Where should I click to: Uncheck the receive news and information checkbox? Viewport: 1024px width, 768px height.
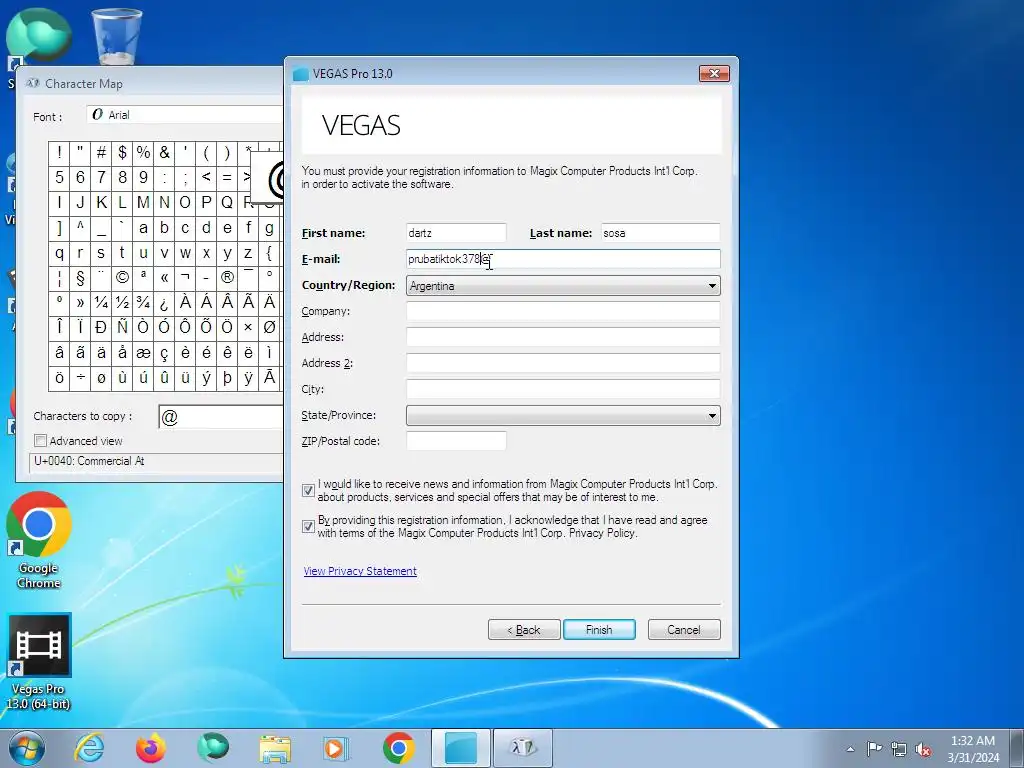(308, 490)
